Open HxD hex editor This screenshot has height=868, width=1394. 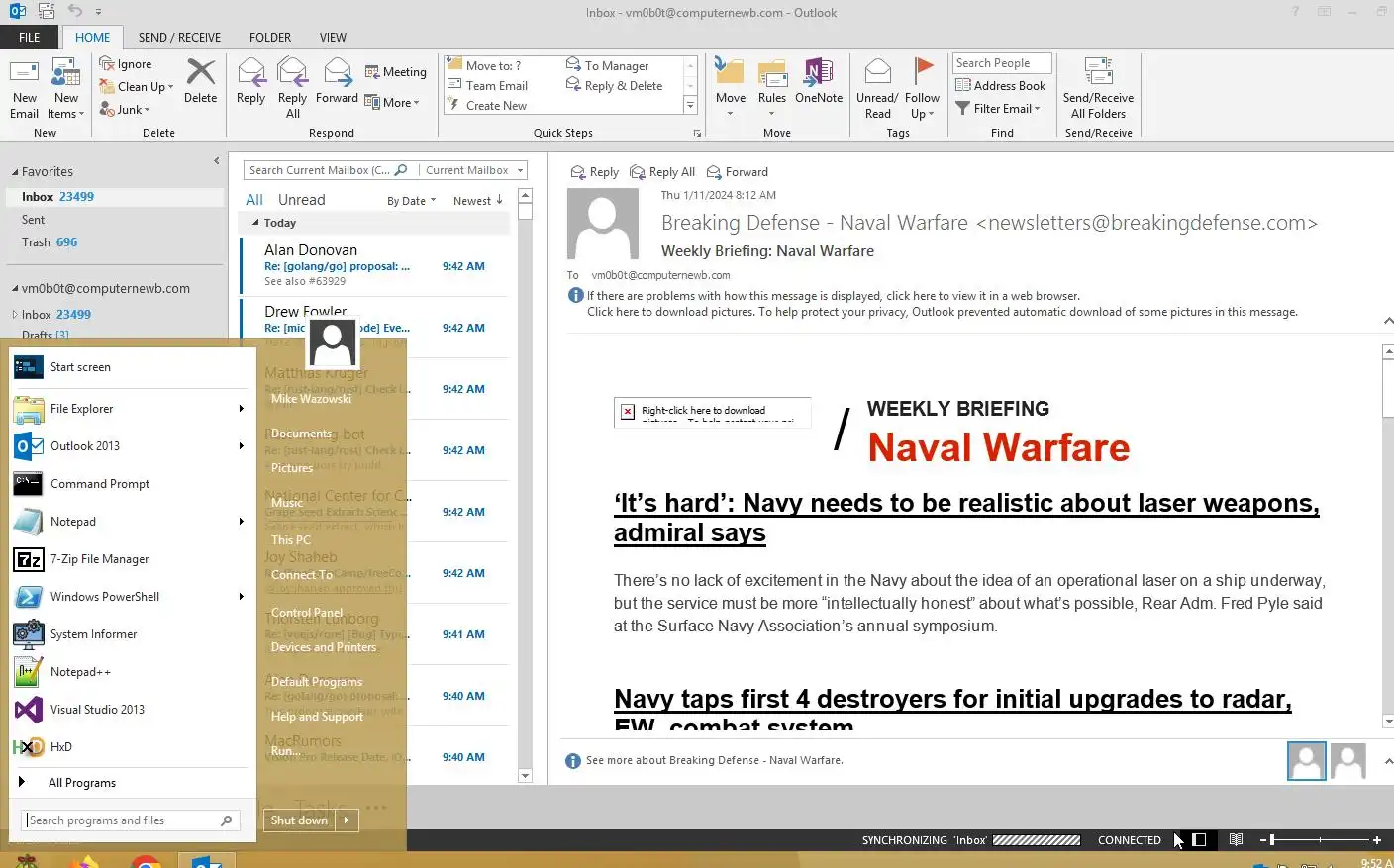[x=129, y=747]
